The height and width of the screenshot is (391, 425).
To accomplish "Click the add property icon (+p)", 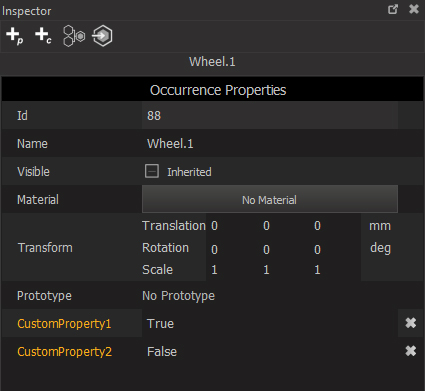I will click(x=15, y=36).
